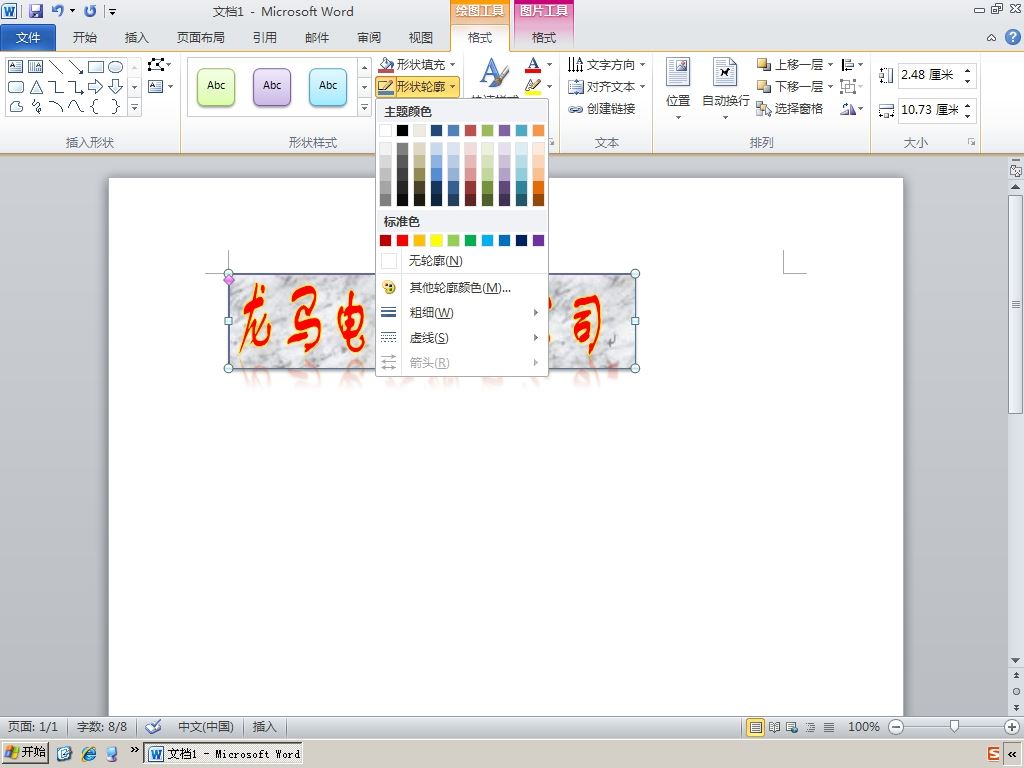Open Windows 开始 start button
This screenshot has width=1024, height=768.
(25, 752)
